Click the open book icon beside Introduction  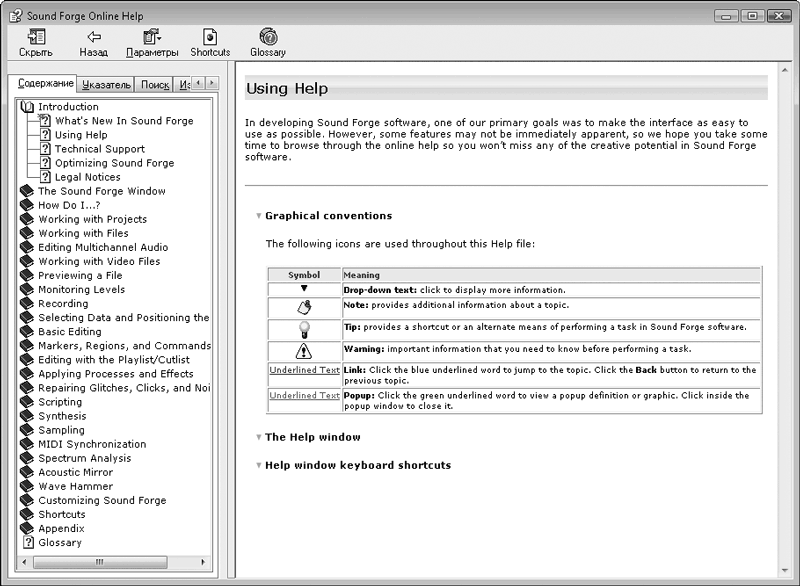click(x=27, y=107)
